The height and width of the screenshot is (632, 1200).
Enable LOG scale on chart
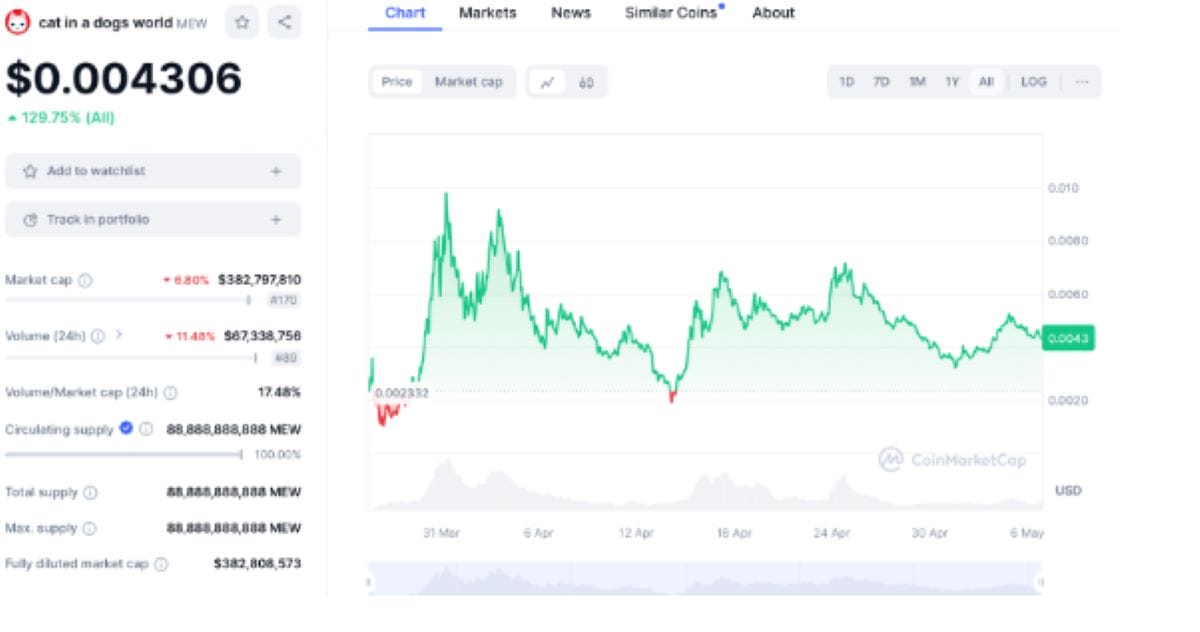point(1033,82)
